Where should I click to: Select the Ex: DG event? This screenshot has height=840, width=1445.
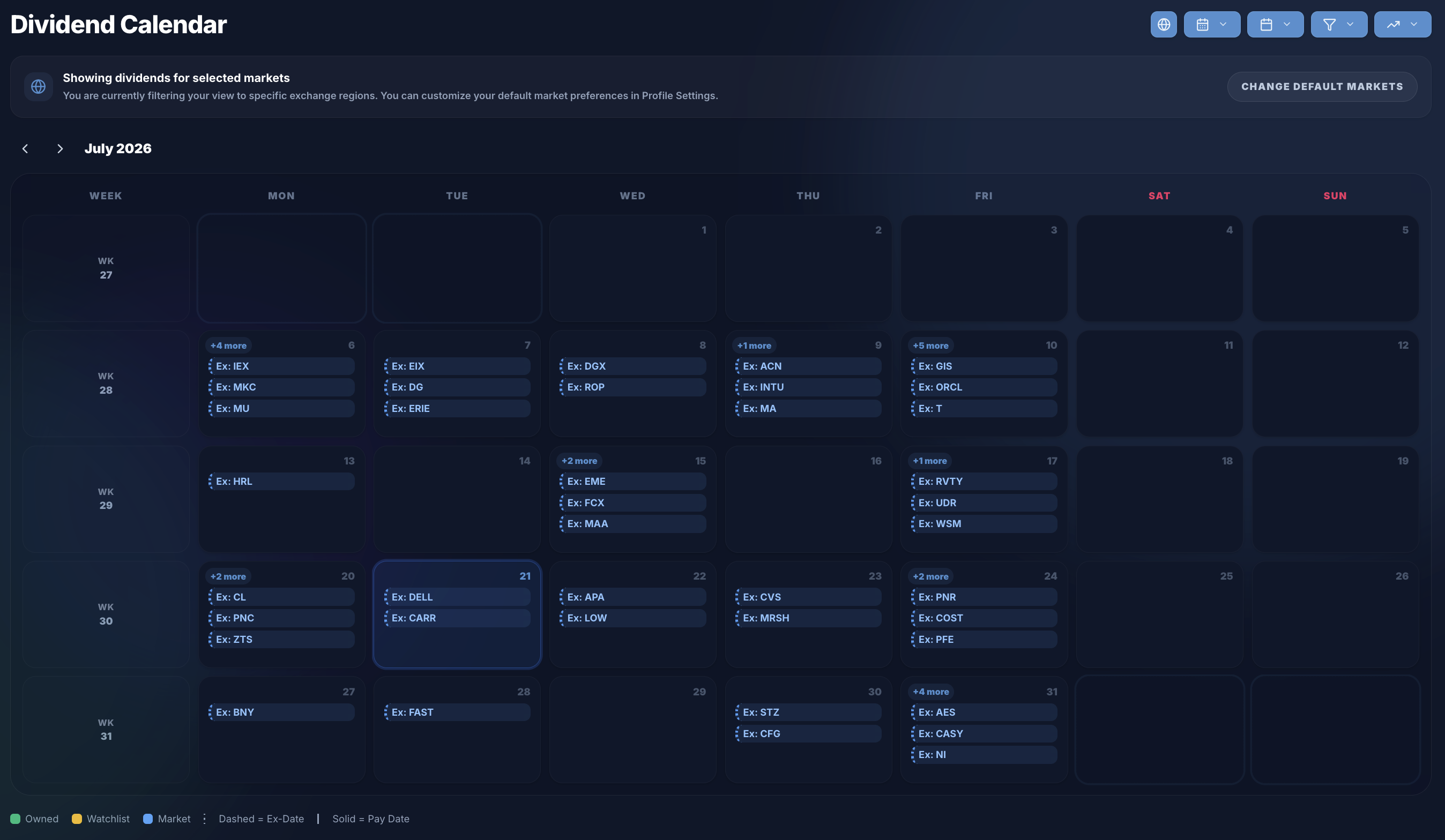(x=457, y=387)
